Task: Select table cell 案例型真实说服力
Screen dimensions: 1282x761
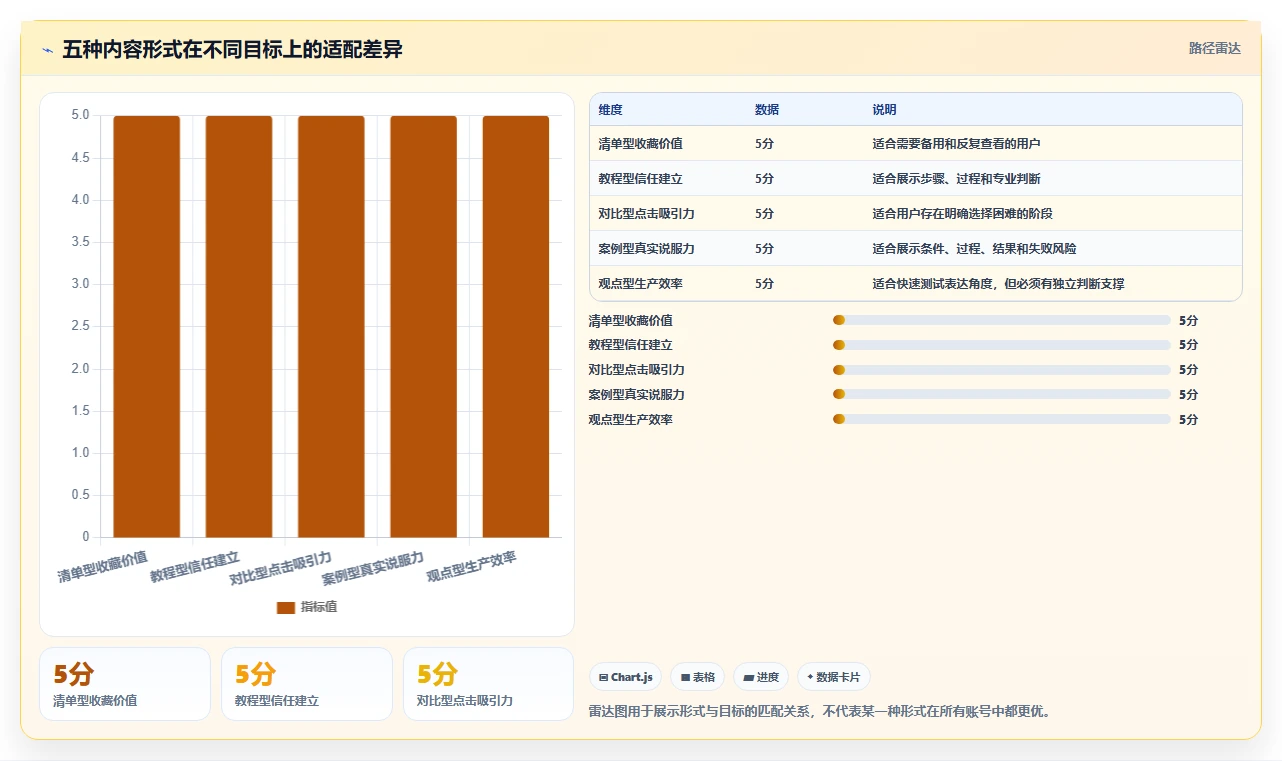Action: [x=646, y=249]
